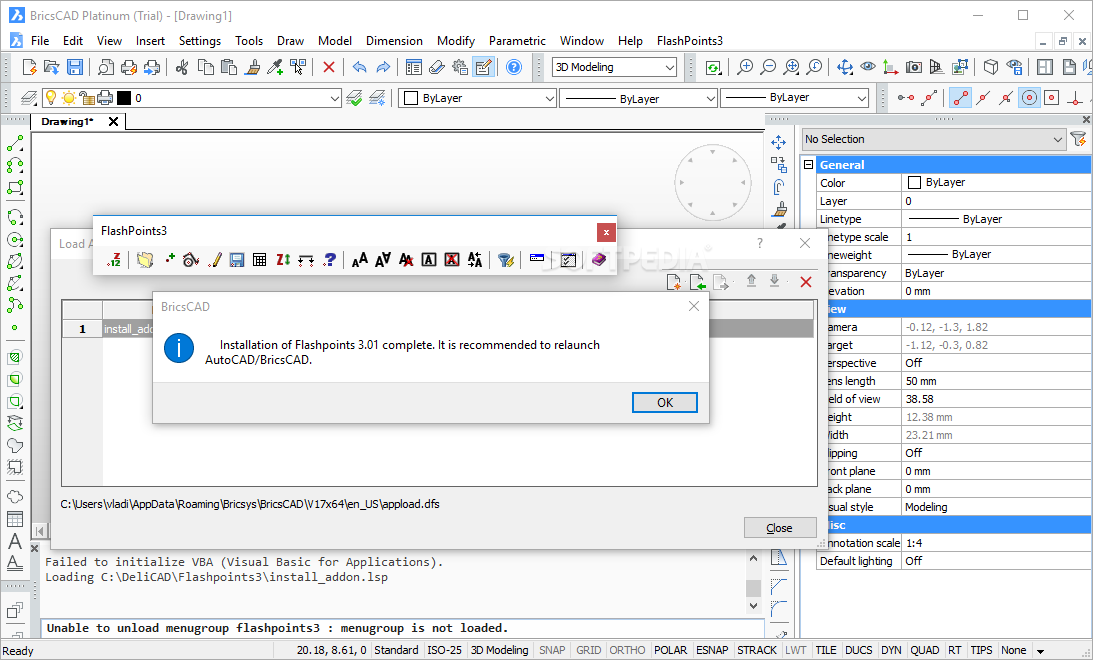Click the New drawing icon in toolbar
1093x660 pixels.
point(29,67)
